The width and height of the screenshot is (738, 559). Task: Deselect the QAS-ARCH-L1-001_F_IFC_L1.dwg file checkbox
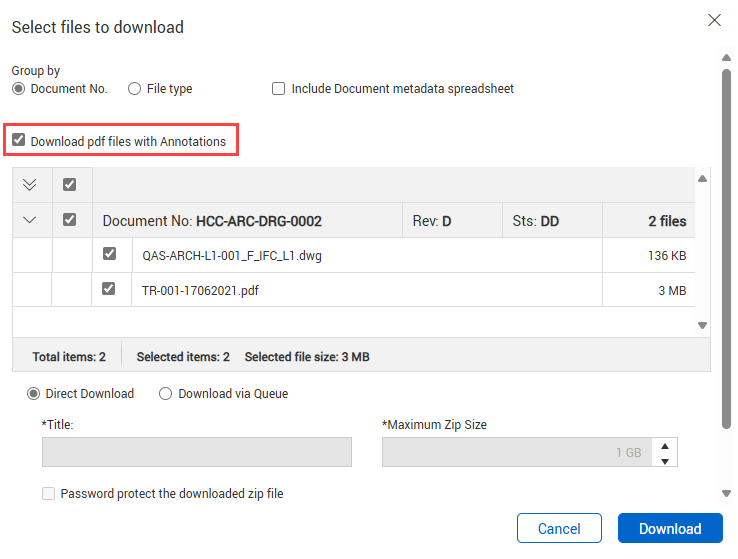[110, 255]
